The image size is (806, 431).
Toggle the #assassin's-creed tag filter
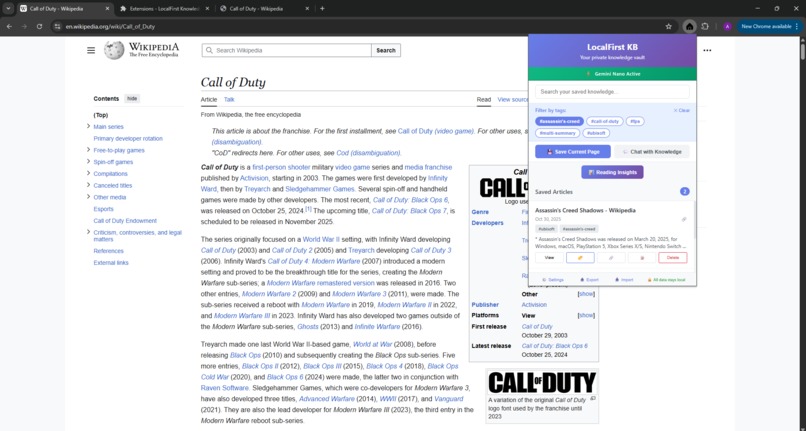tap(559, 121)
